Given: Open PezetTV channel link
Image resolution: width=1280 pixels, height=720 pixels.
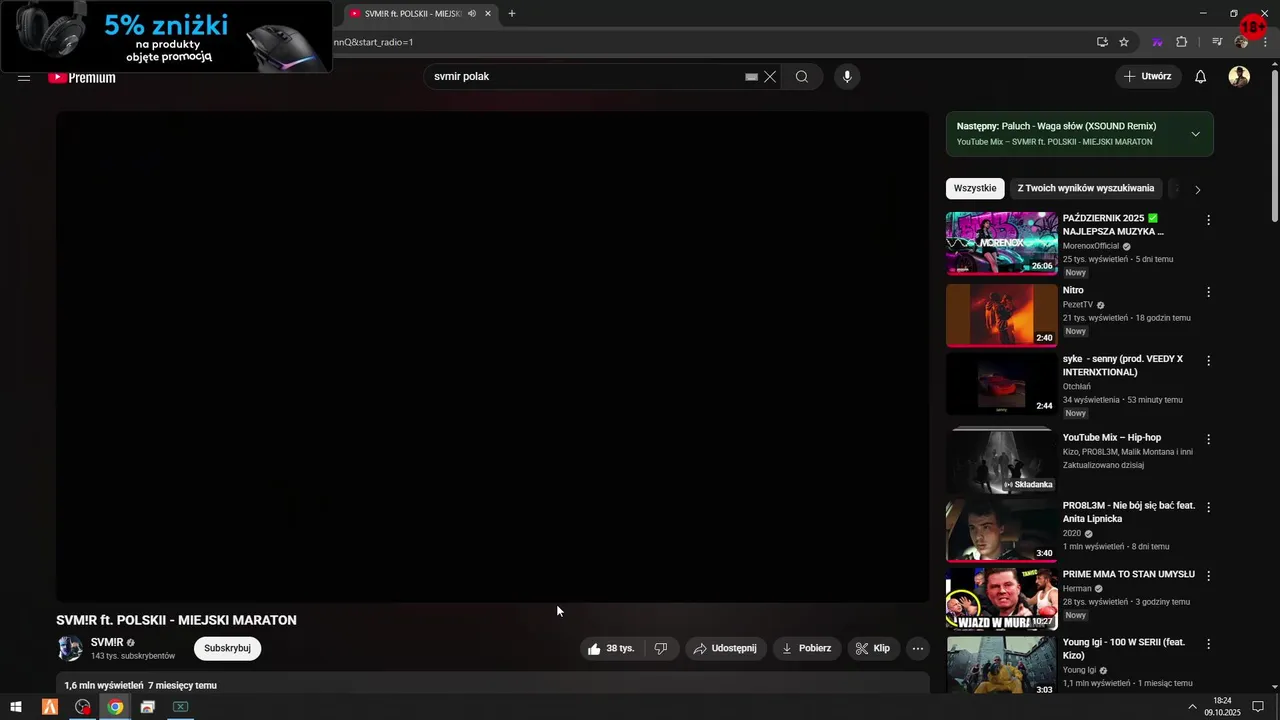Looking at the screenshot, I should coord(1078,305).
